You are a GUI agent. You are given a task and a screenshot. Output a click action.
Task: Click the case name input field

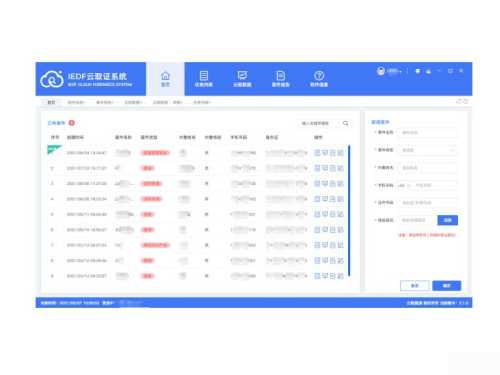point(427,133)
